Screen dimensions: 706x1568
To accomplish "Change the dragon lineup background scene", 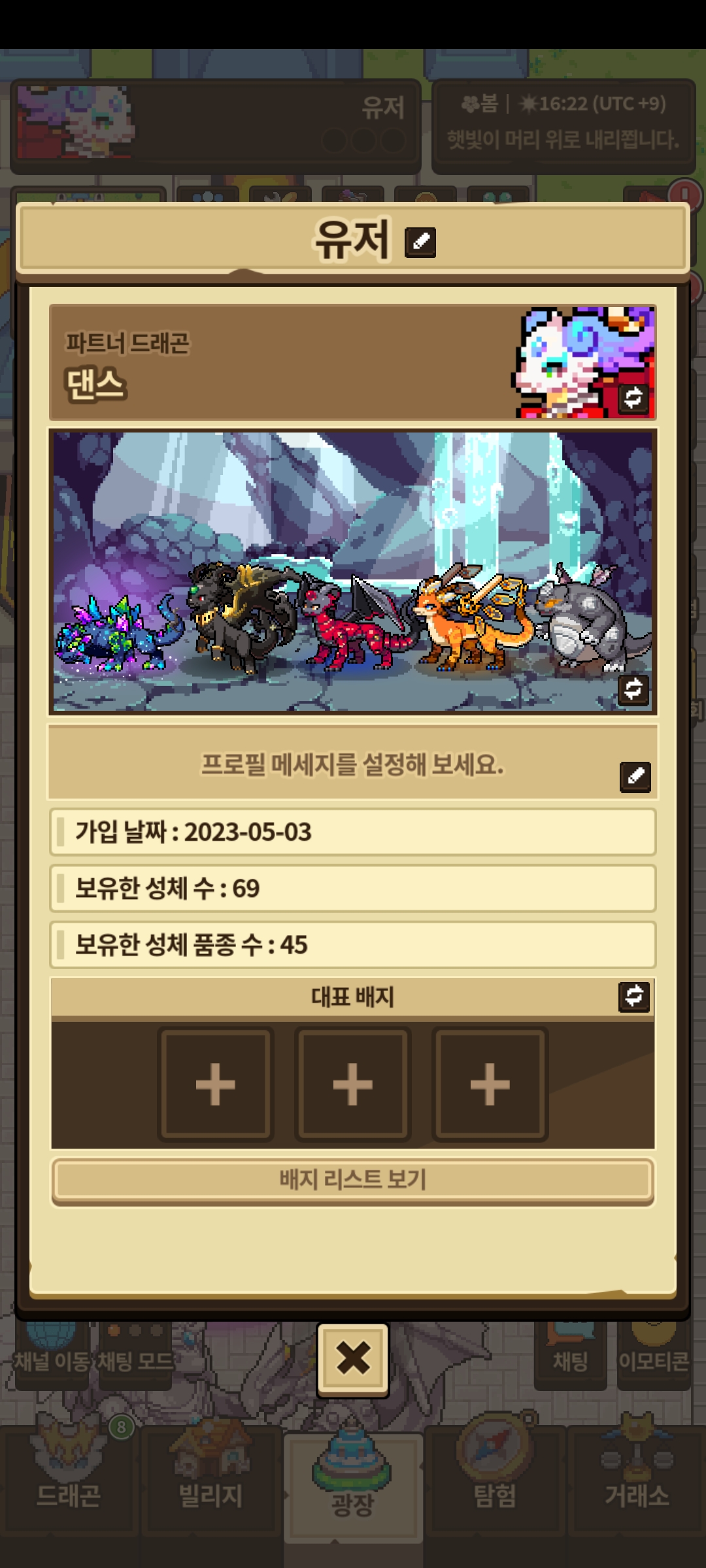I will [x=633, y=689].
